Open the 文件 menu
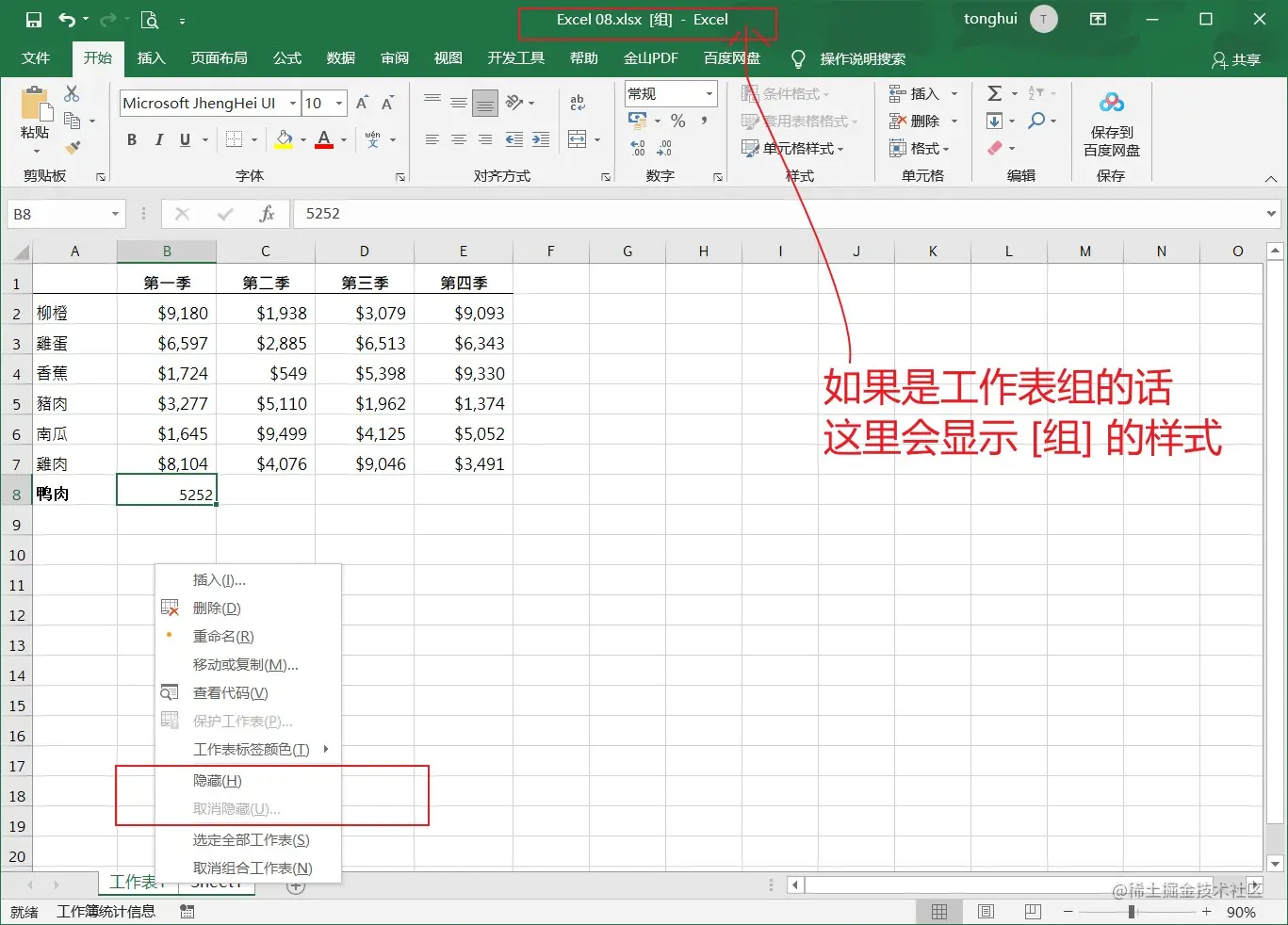1288x925 pixels. coord(36,58)
